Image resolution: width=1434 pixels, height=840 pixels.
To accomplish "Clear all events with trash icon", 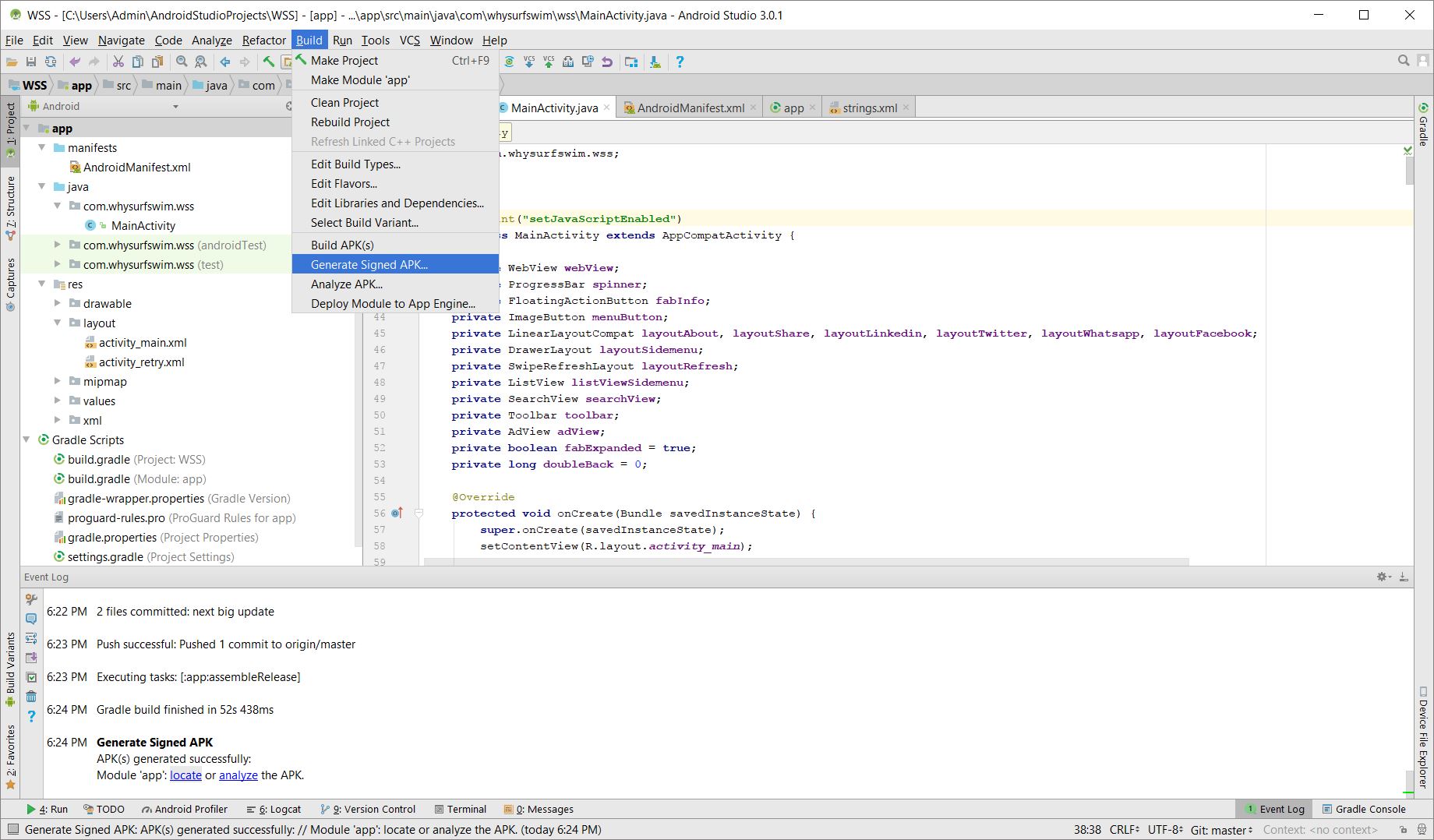I will click(x=31, y=697).
